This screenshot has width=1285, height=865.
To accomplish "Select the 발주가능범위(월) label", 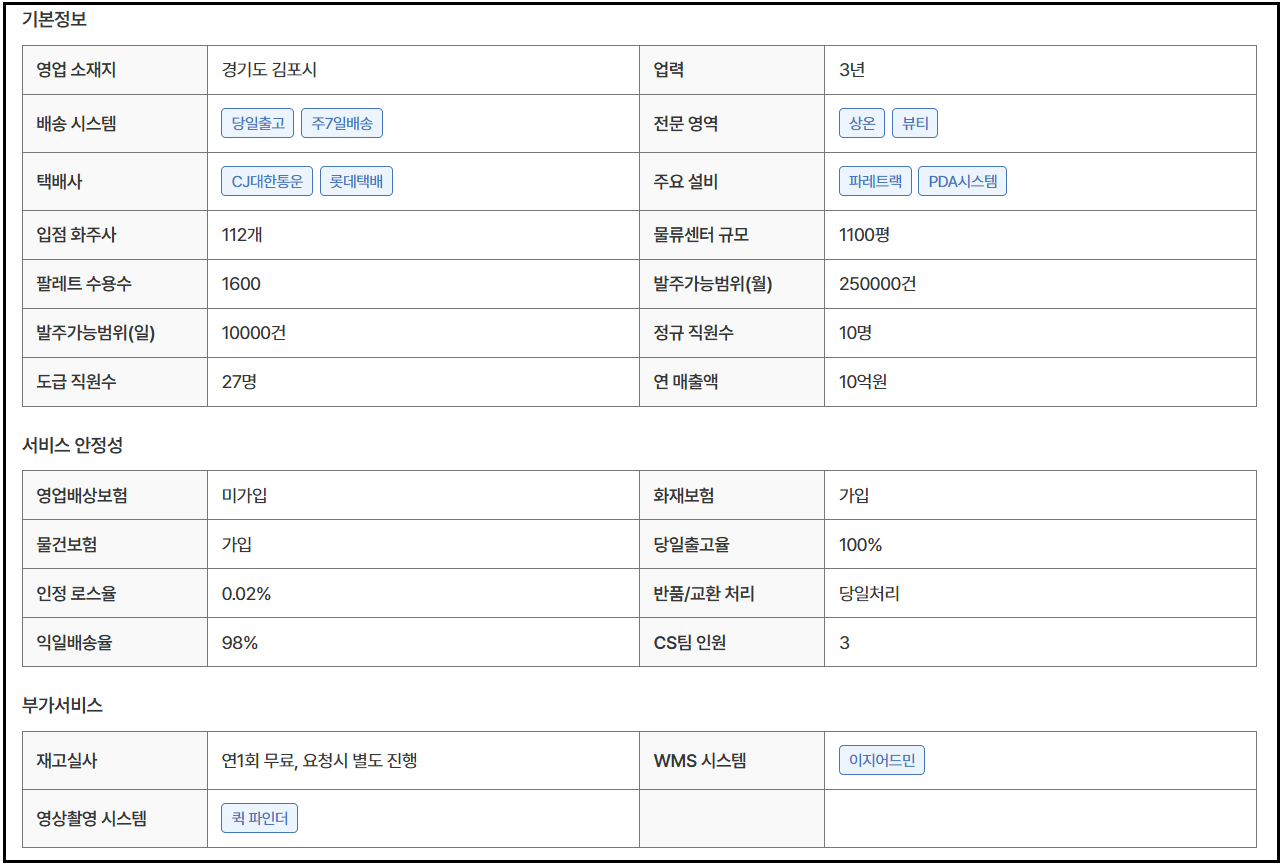I will point(713,284).
